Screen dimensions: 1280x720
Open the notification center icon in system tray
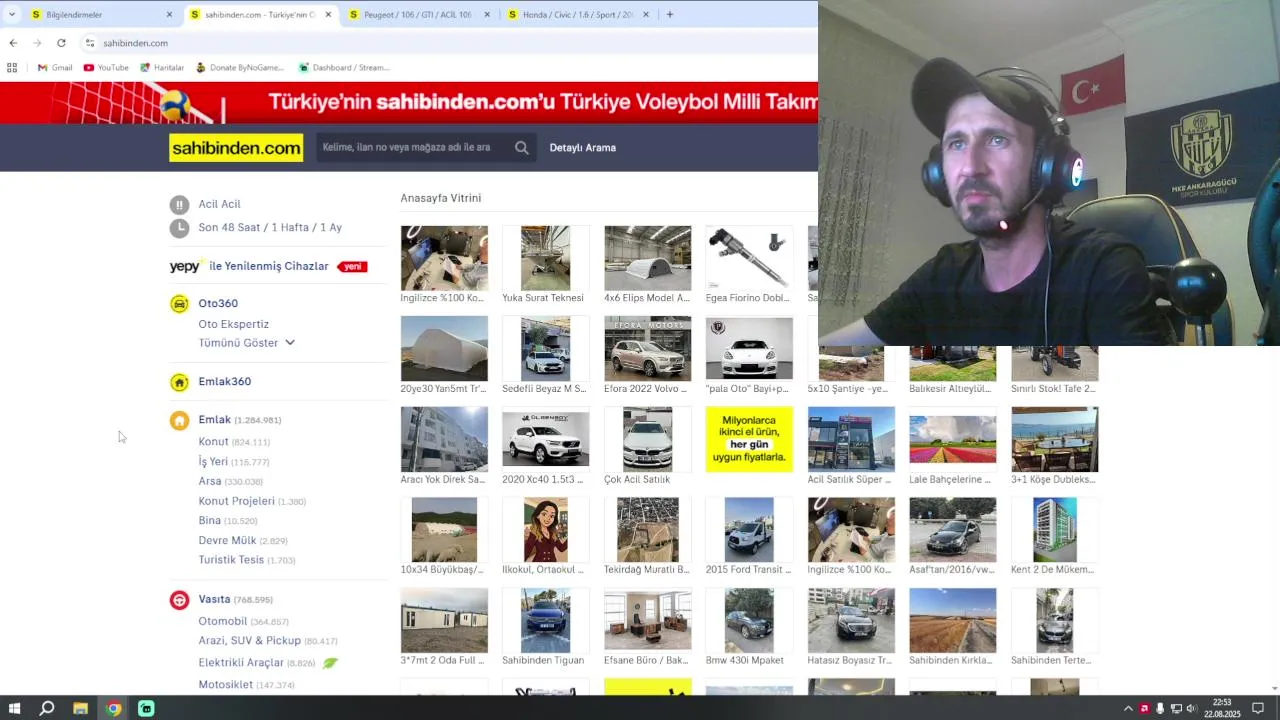click(1258, 709)
